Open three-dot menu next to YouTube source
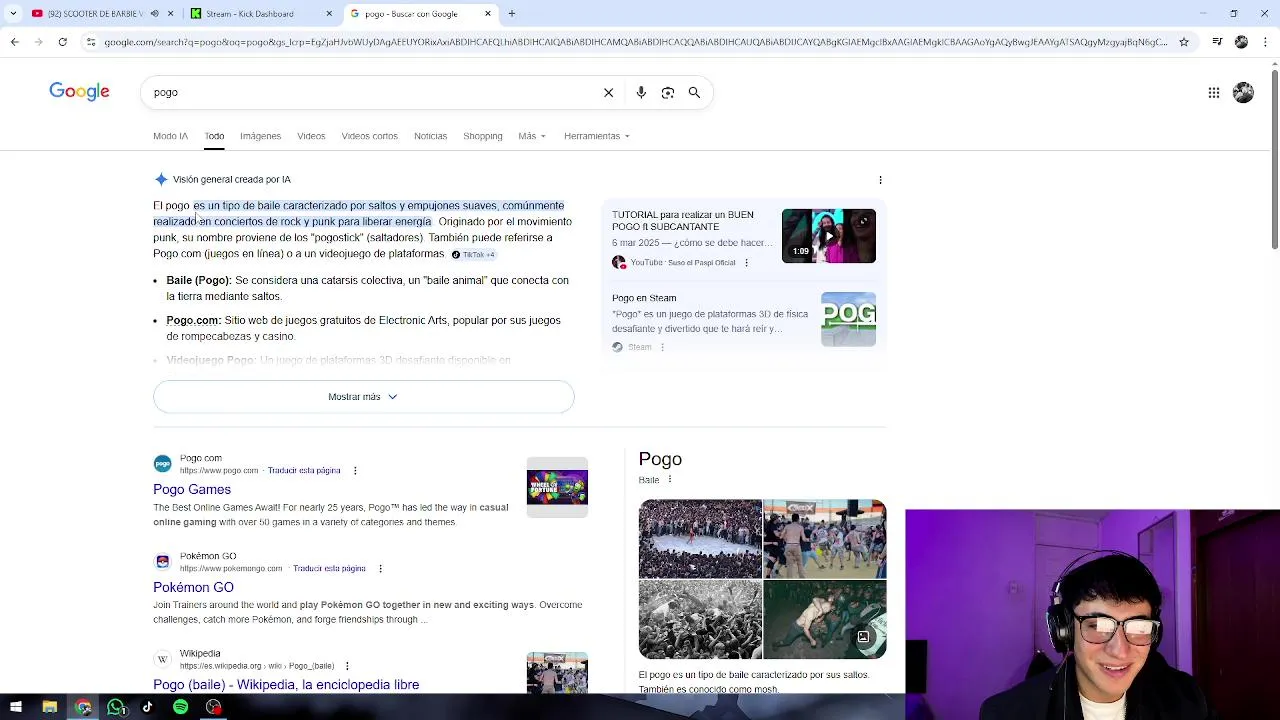The image size is (1280, 720). pyautogui.click(x=746, y=263)
